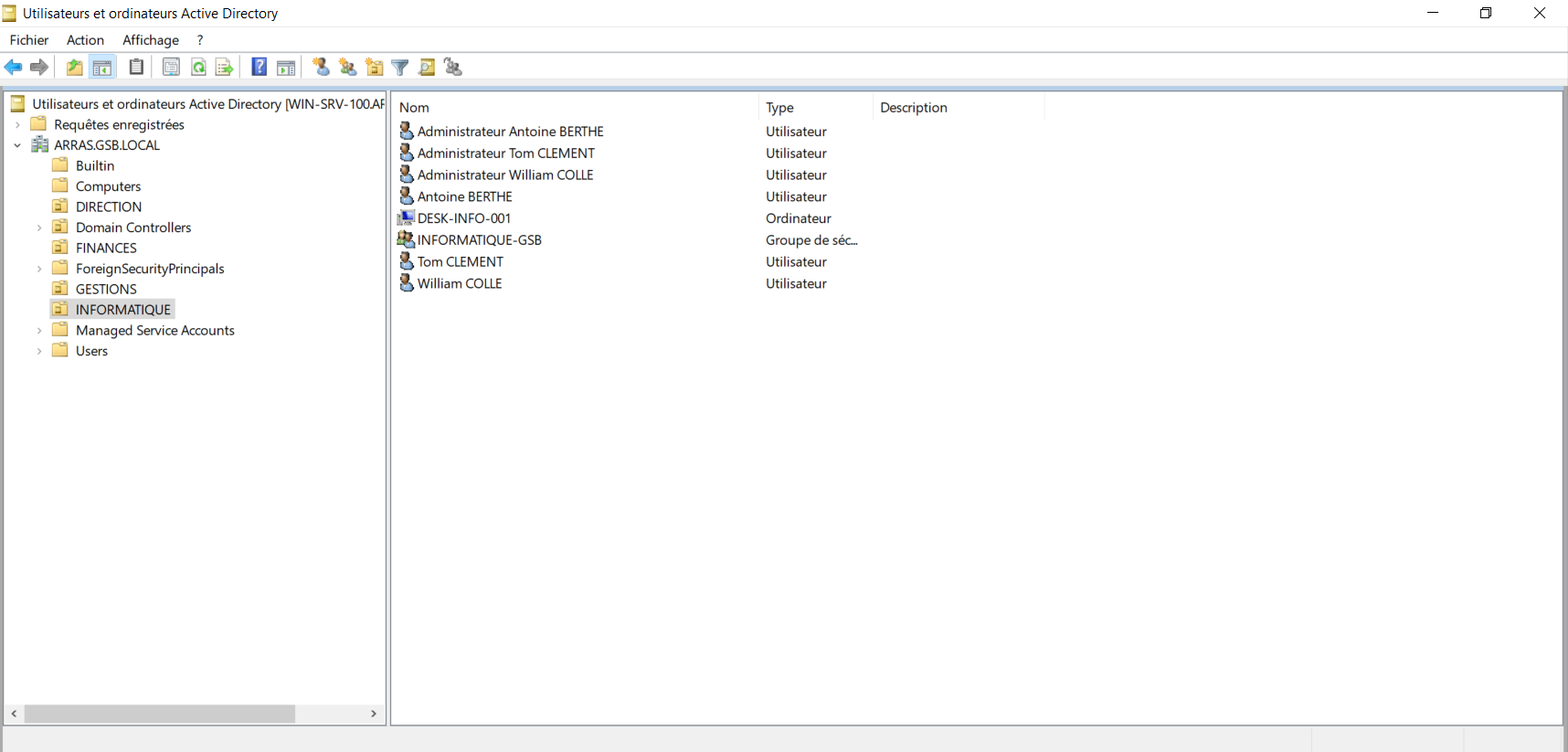The image size is (1568, 752).
Task: Select the GESTIONS organizational unit
Action: point(106,289)
